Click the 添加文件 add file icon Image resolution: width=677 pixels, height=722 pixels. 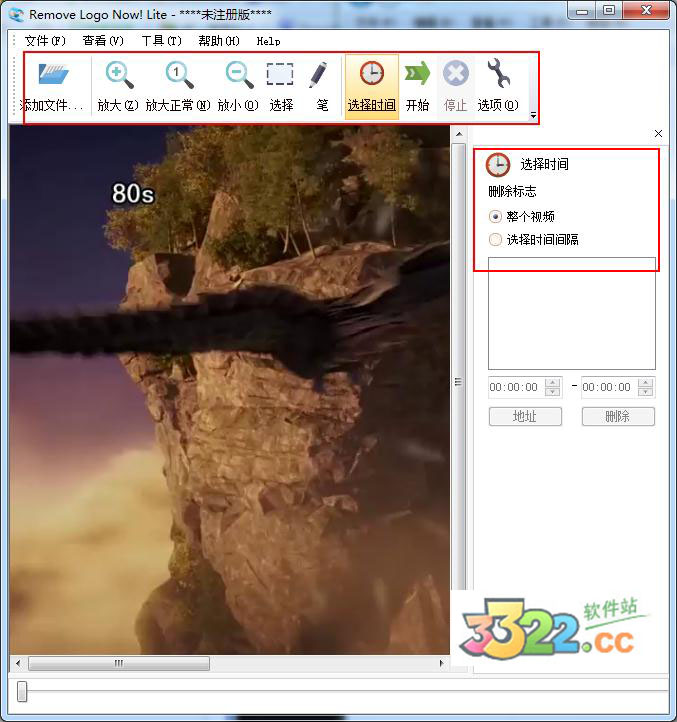click(x=53, y=74)
